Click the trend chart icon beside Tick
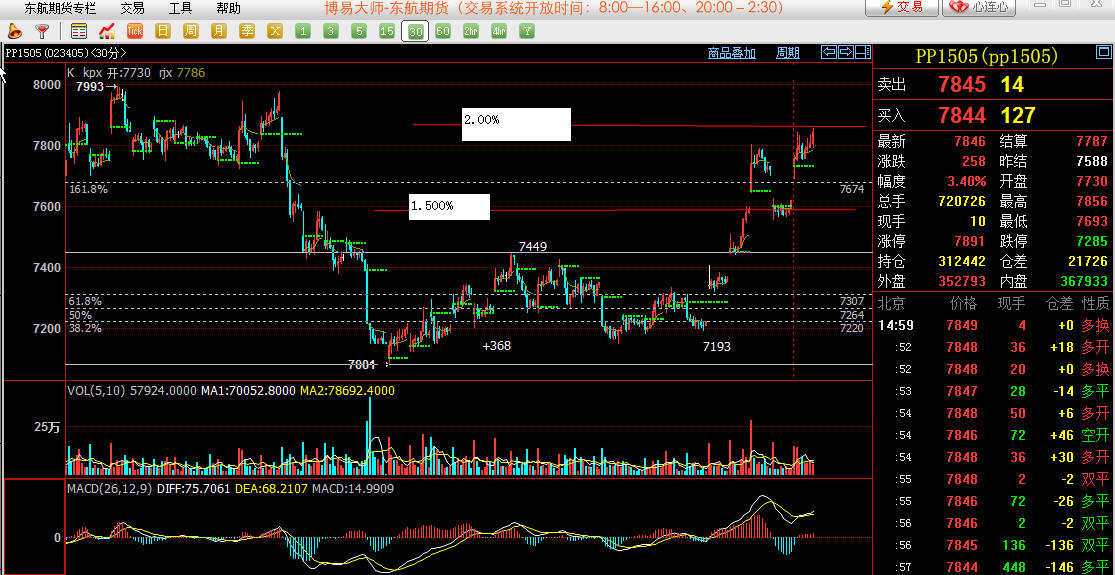This screenshot has width=1115, height=575. (x=106, y=31)
